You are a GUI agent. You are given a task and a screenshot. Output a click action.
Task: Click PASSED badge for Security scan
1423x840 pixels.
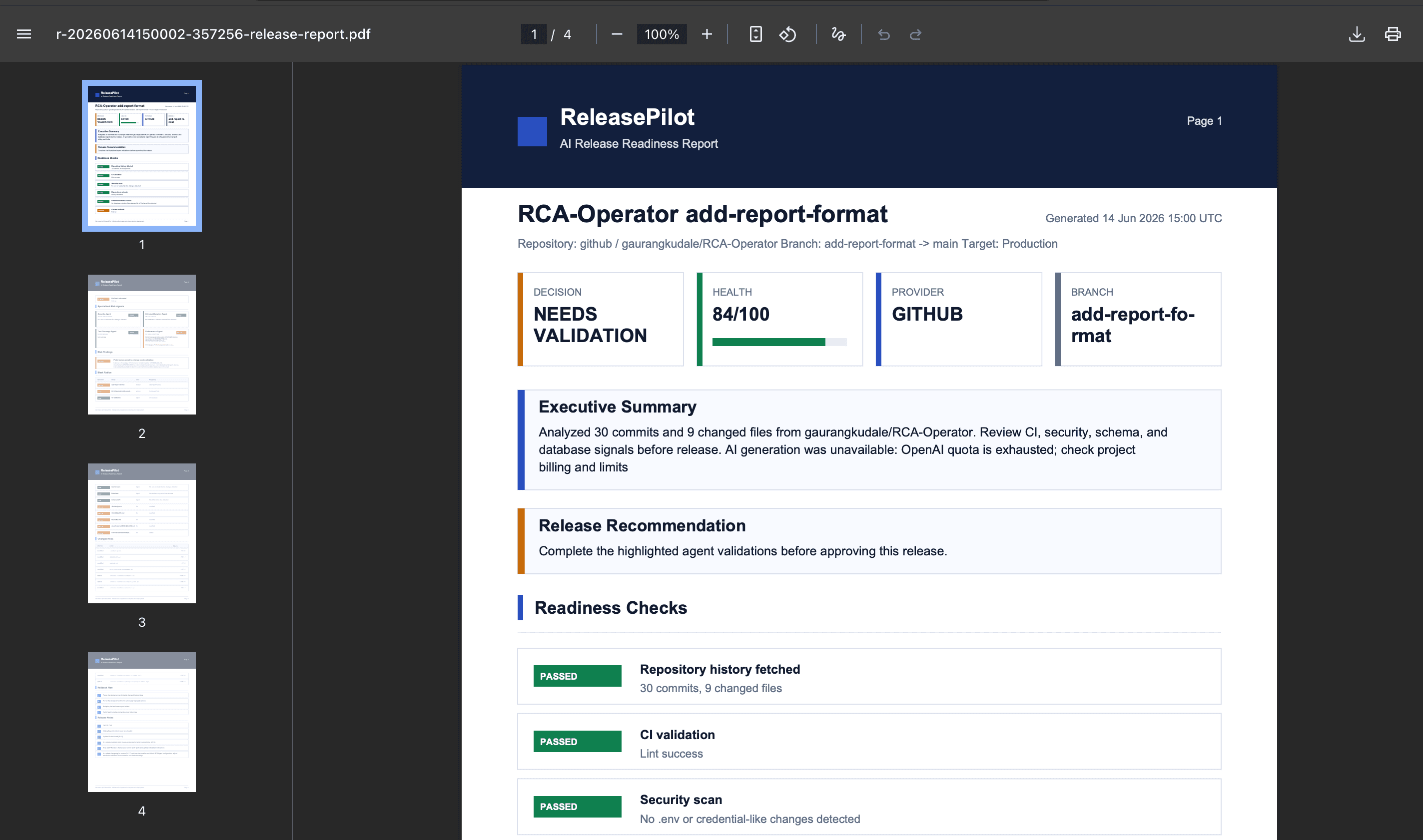coord(577,807)
